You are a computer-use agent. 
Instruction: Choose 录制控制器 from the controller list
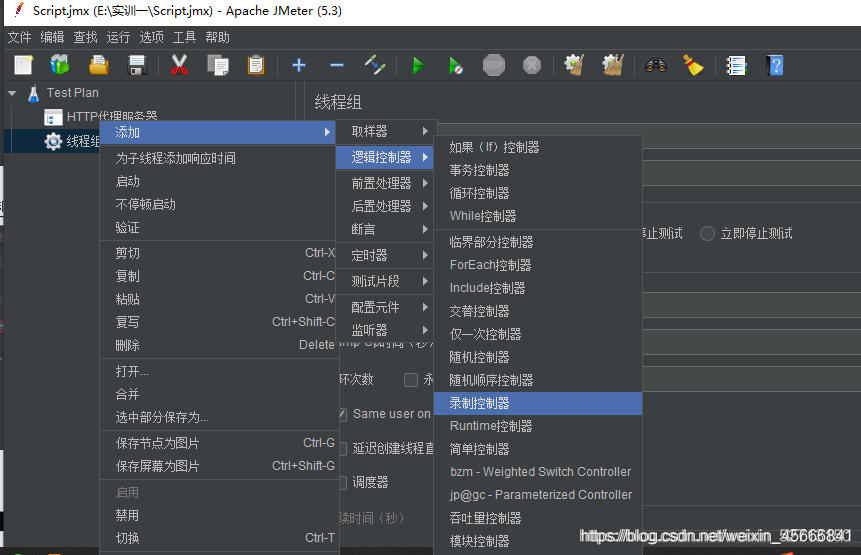pos(538,403)
